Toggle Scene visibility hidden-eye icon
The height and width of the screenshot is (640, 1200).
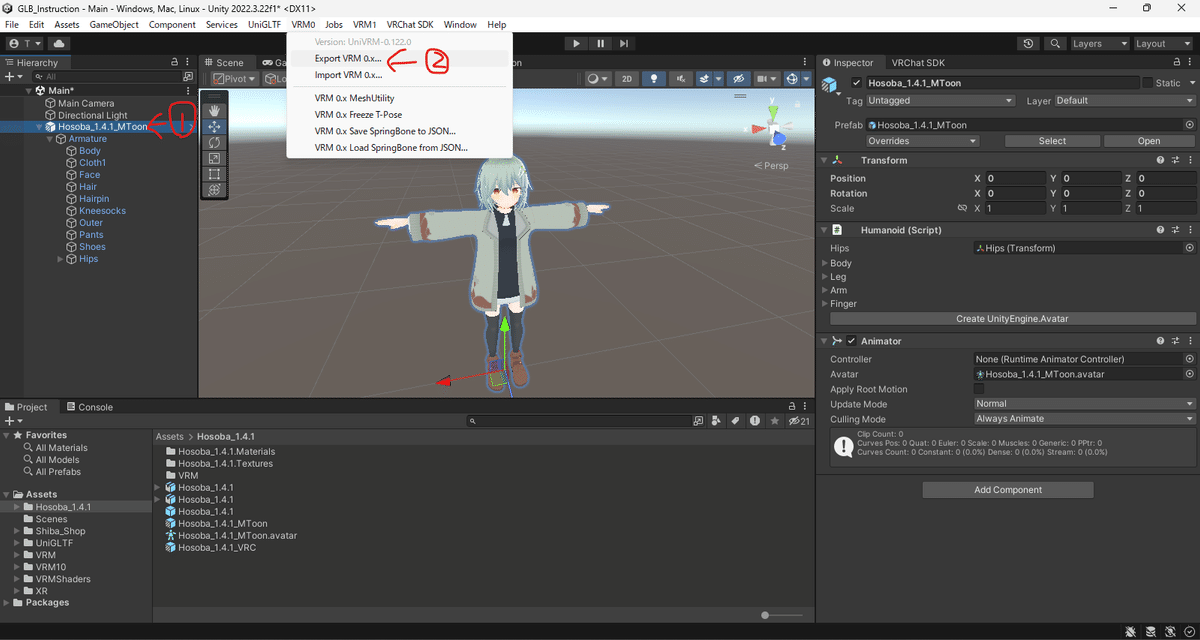pyautogui.click(x=738, y=79)
